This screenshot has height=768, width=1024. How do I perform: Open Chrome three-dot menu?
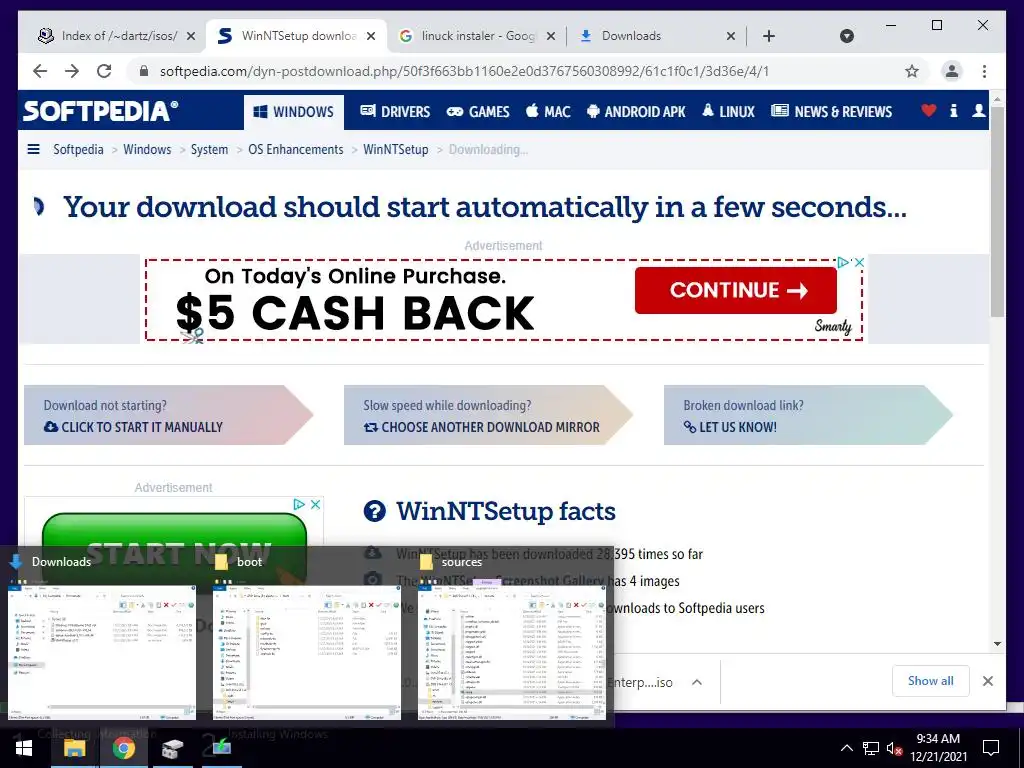(x=984, y=71)
